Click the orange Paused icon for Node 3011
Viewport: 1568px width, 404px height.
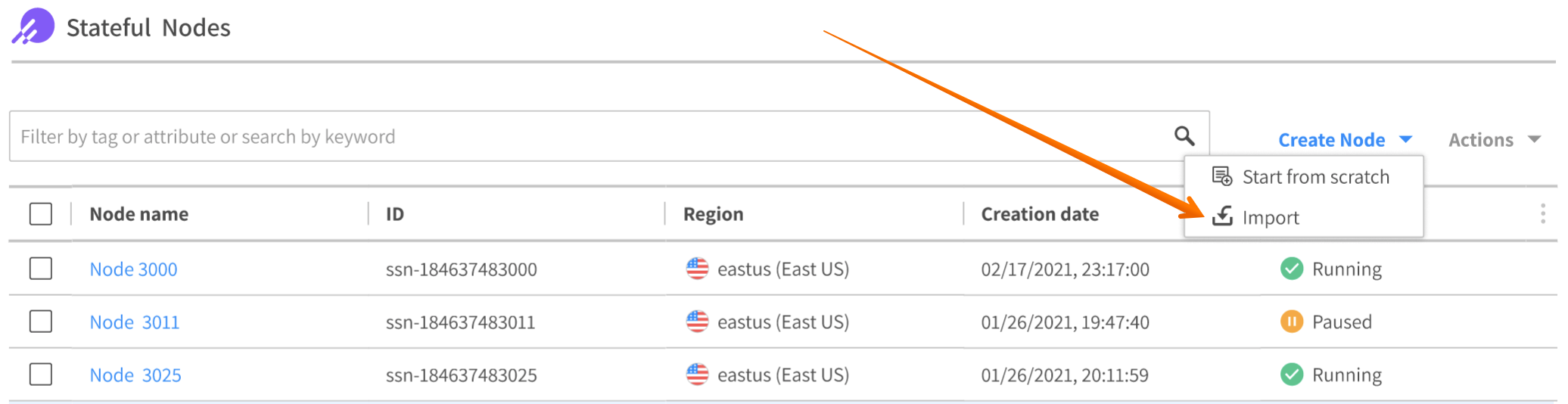[x=1291, y=322]
